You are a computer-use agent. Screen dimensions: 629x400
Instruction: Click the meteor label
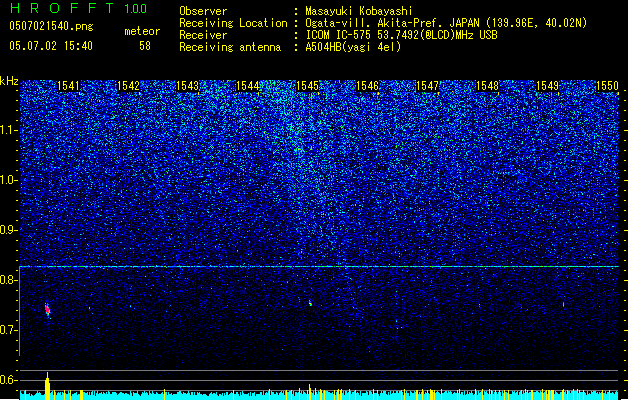tap(142, 31)
